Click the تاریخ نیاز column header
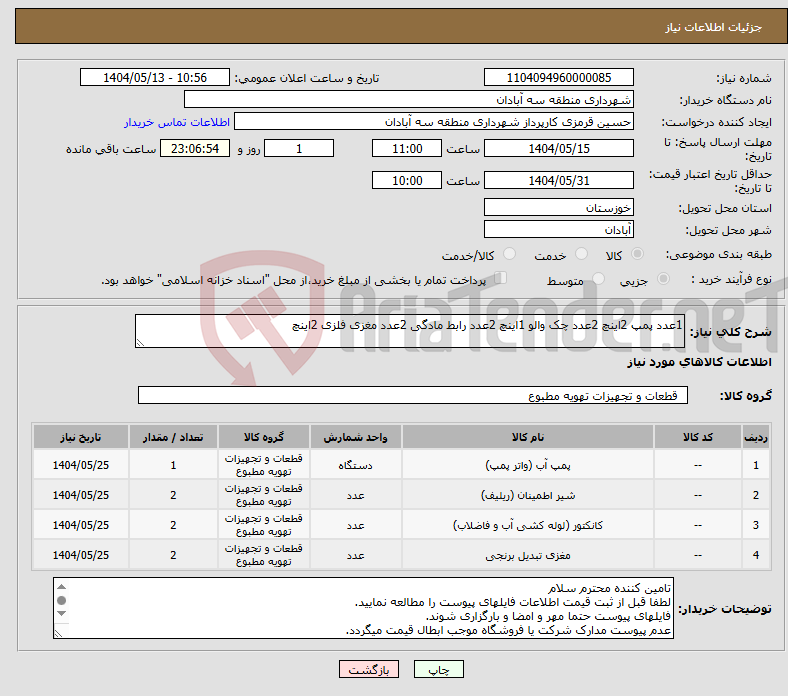This screenshot has width=788, height=696. point(80,437)
